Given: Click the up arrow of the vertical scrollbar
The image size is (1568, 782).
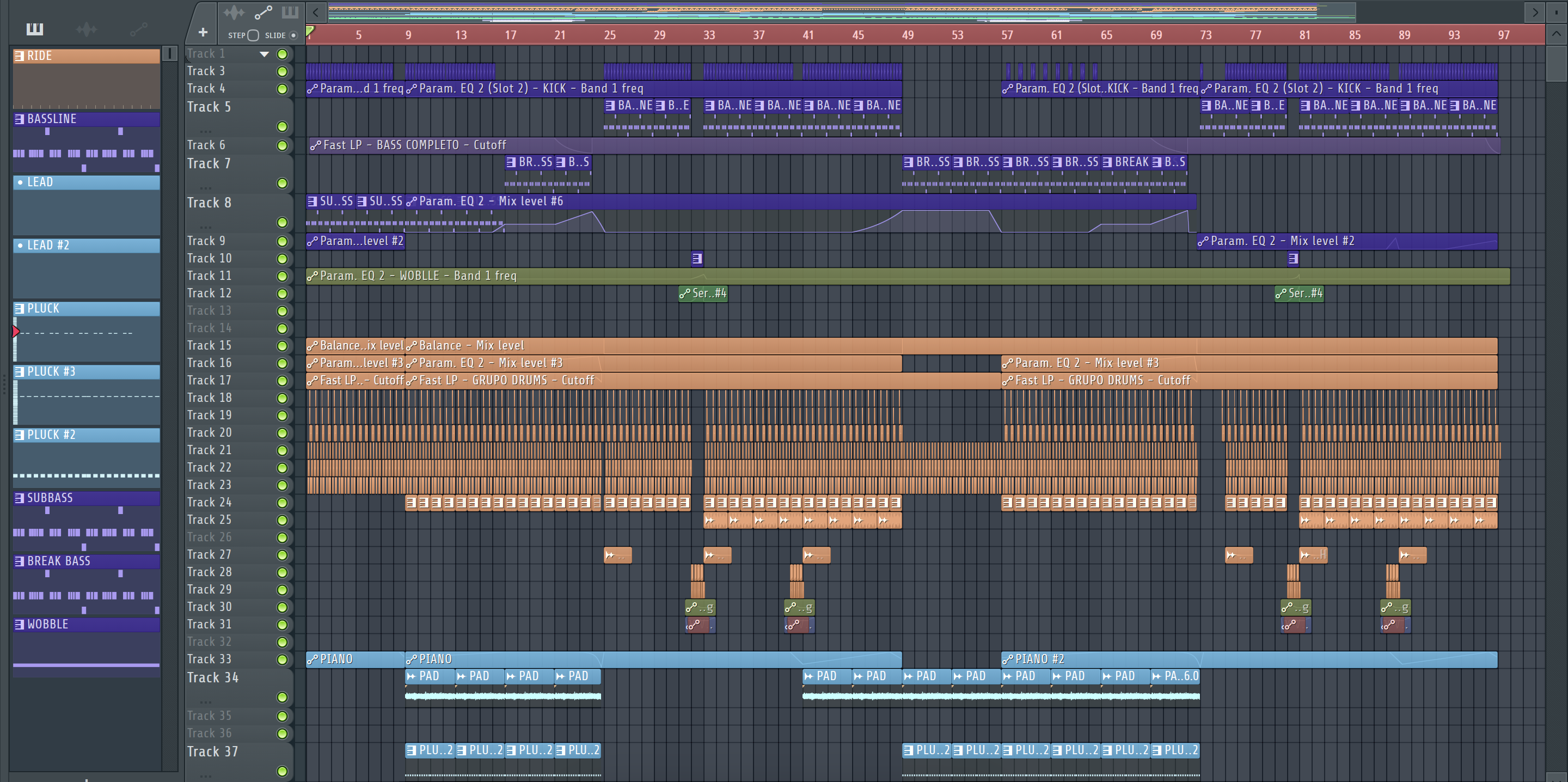Looking at the screenshot, I should (1557, 34).
